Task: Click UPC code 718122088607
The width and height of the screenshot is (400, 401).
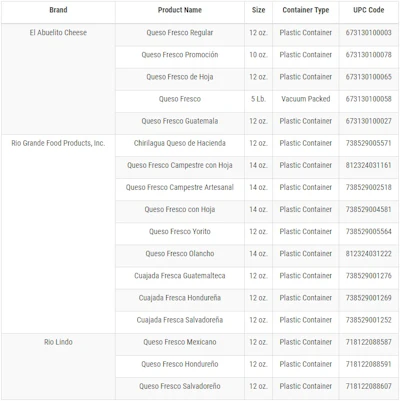Action: coord(369,386)
